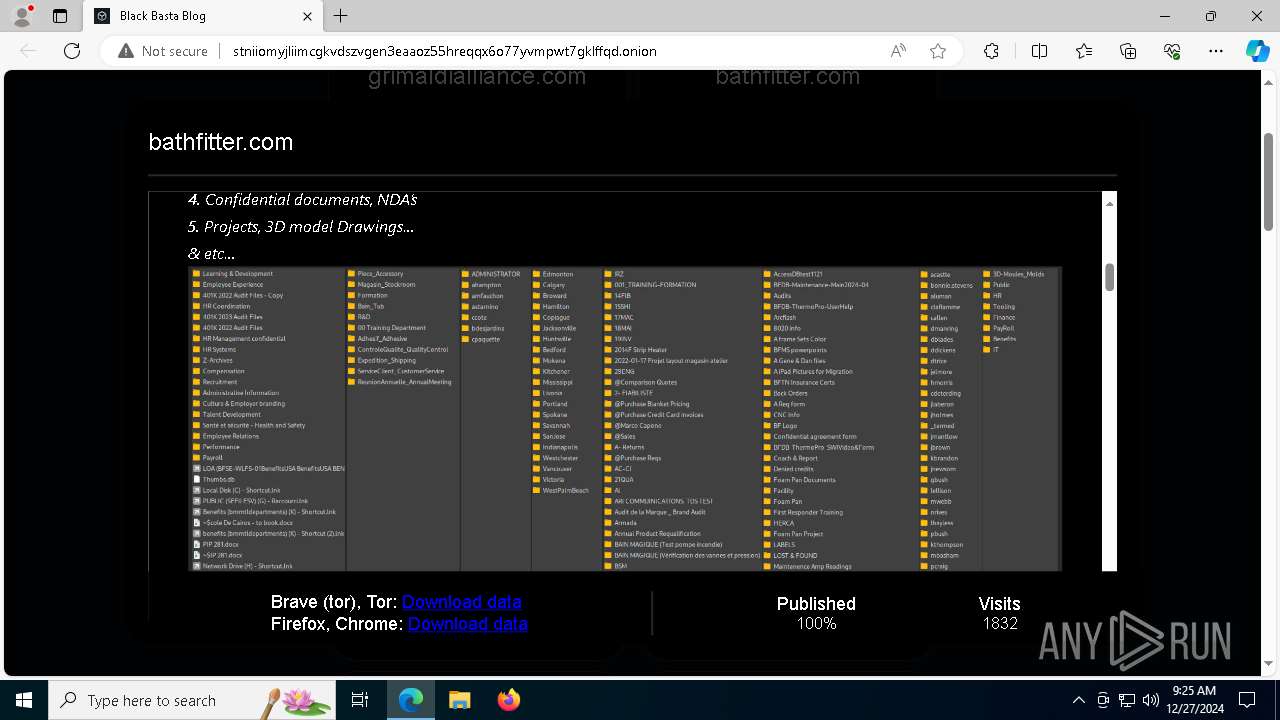Click the folder listing screenshot image
The width and height of the screenshot is (1280, 720).
coord(626,419)
